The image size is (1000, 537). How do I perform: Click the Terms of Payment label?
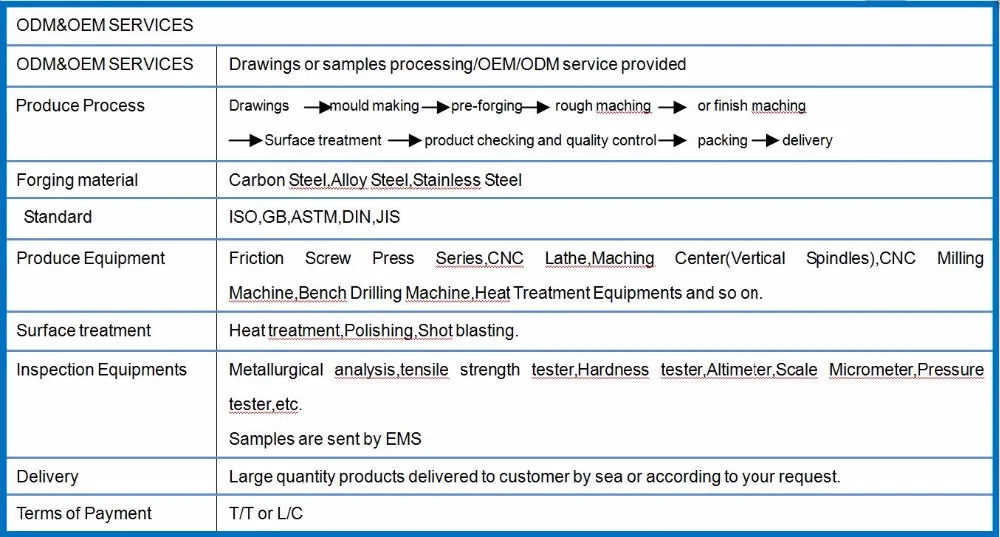84,513
